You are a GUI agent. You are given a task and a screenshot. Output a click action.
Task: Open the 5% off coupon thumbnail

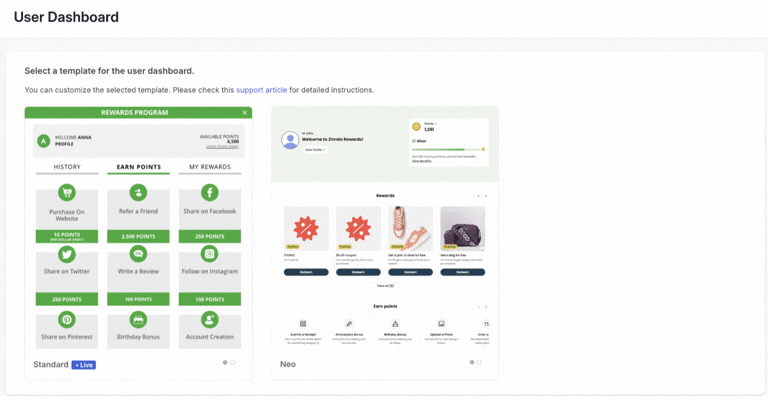(x=359, y=229)
